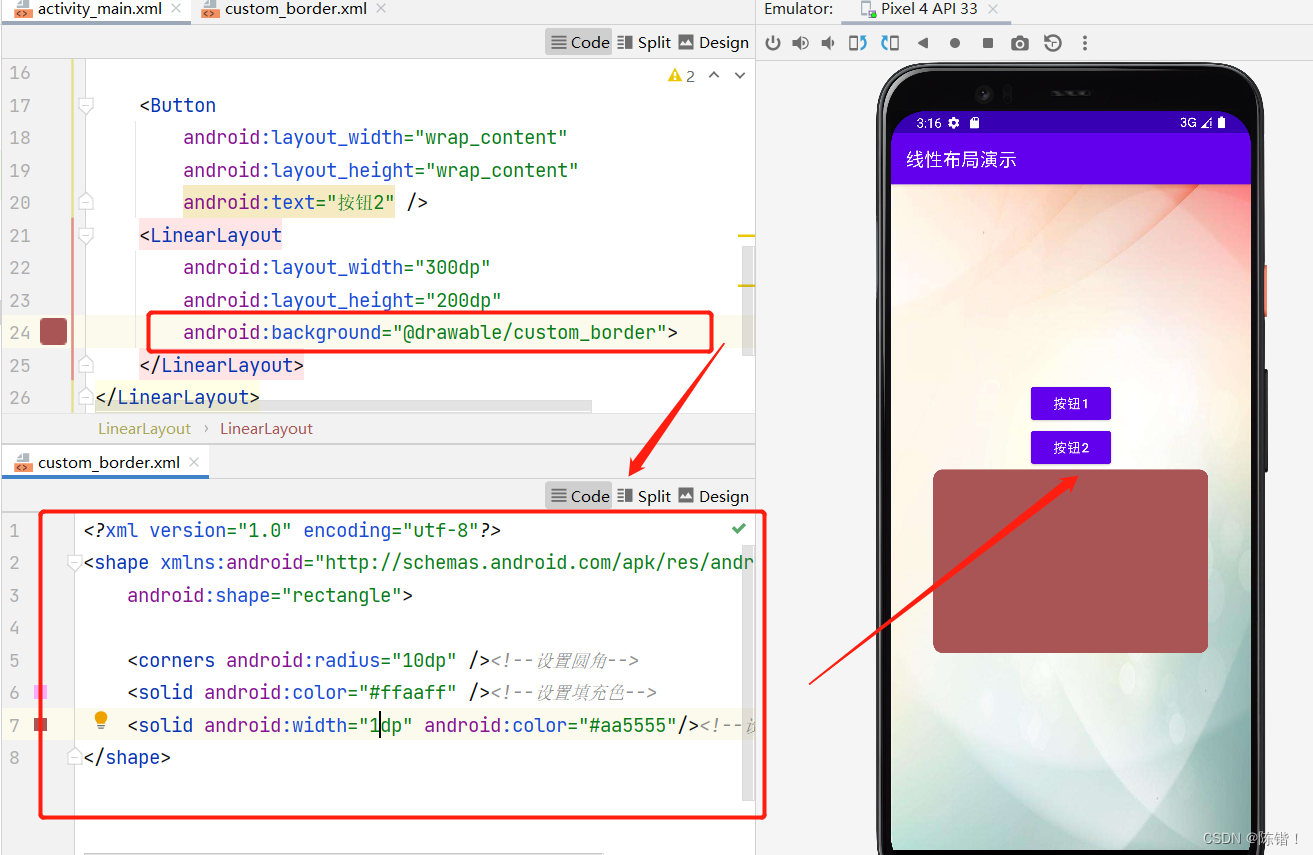Switch top editor to Split view

click(x=644, y=42)
